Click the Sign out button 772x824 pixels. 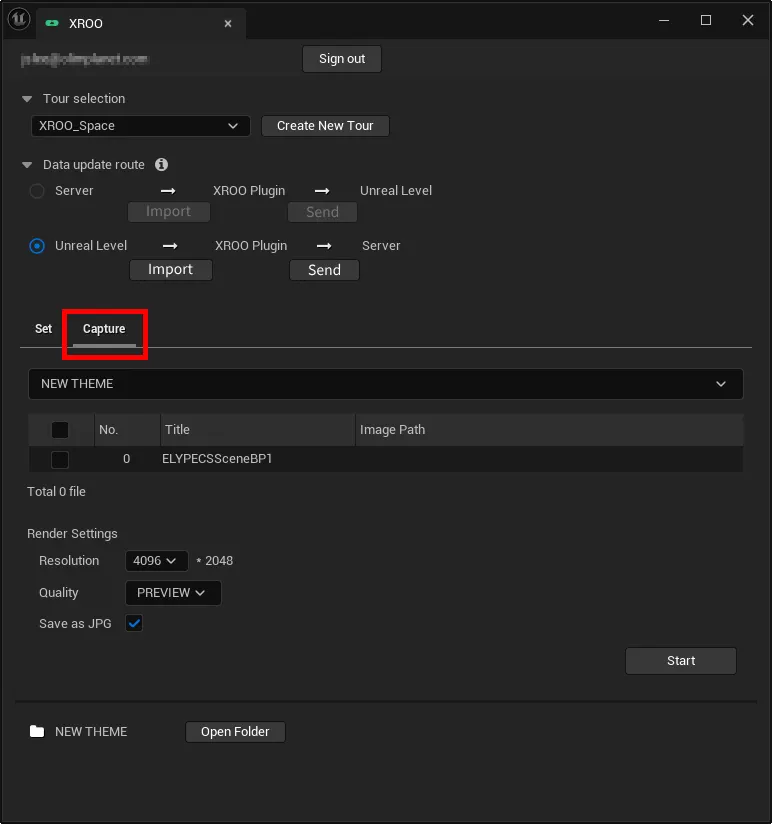pos(342,59)
